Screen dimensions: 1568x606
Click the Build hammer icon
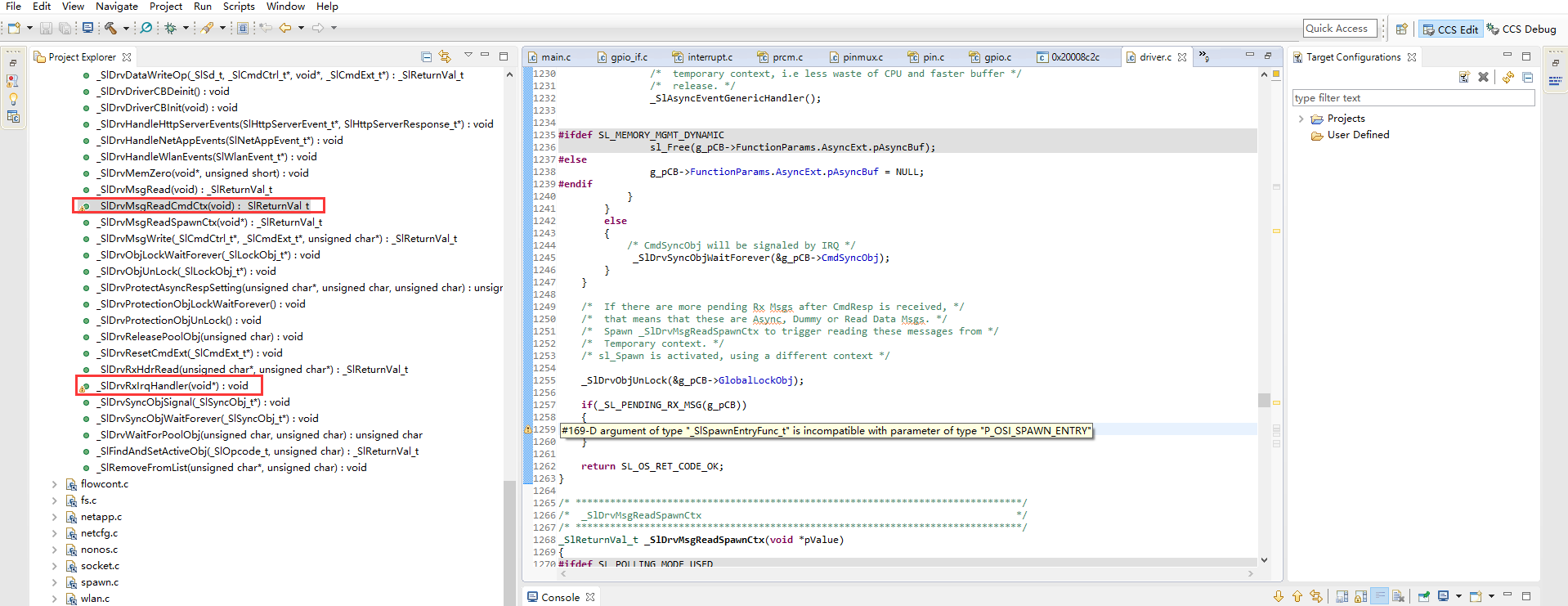[x=110, y=28]
